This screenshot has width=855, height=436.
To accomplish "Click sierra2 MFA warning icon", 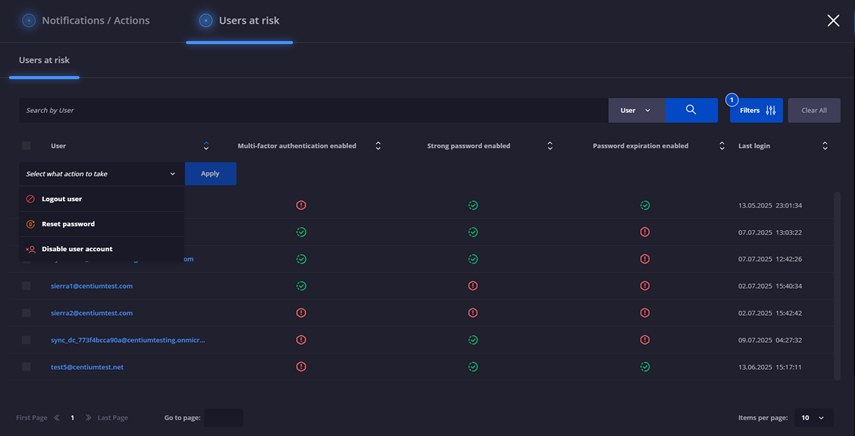I will 301,313.
